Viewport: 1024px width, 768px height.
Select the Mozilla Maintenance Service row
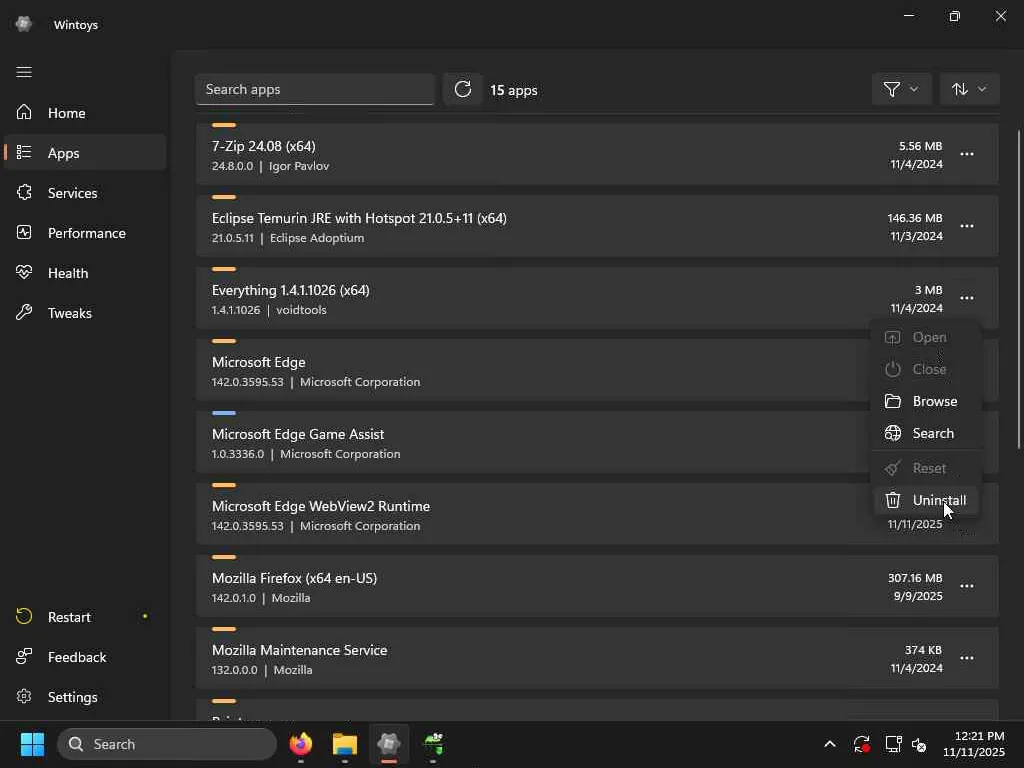pos(597,658)
